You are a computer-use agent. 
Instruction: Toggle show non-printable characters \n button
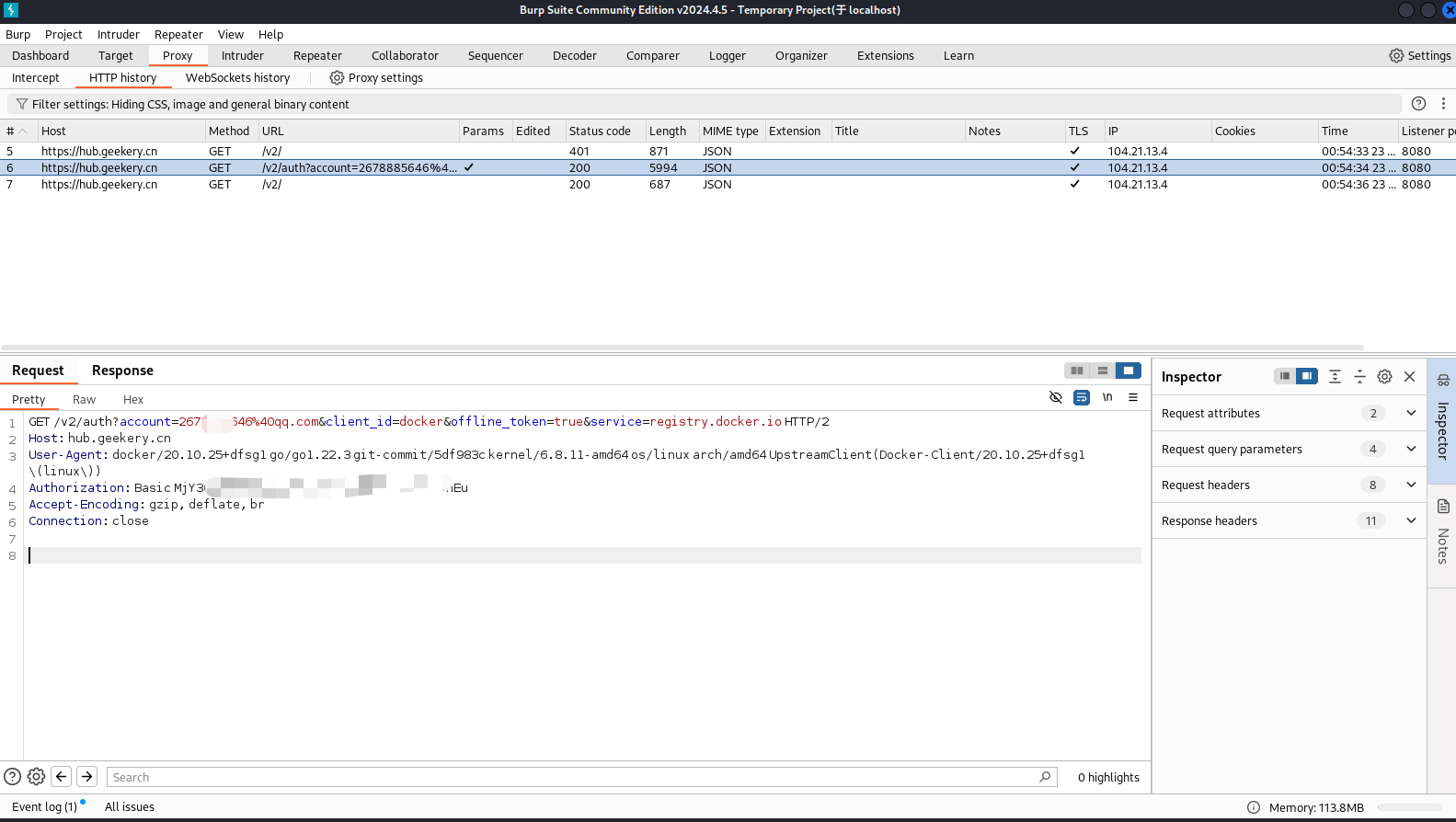coord(1107,397)
